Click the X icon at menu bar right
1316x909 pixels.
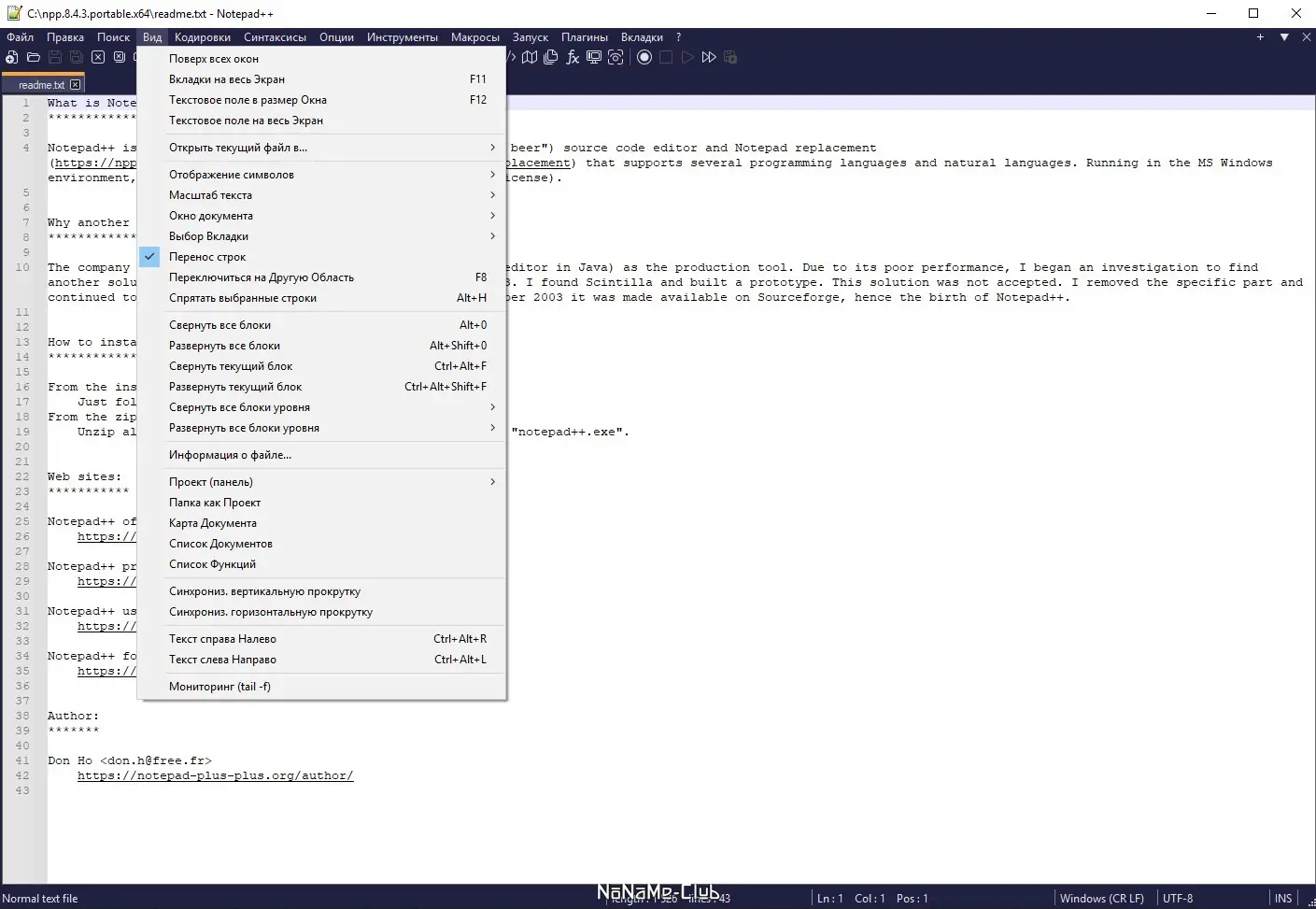click(1306, 37)
